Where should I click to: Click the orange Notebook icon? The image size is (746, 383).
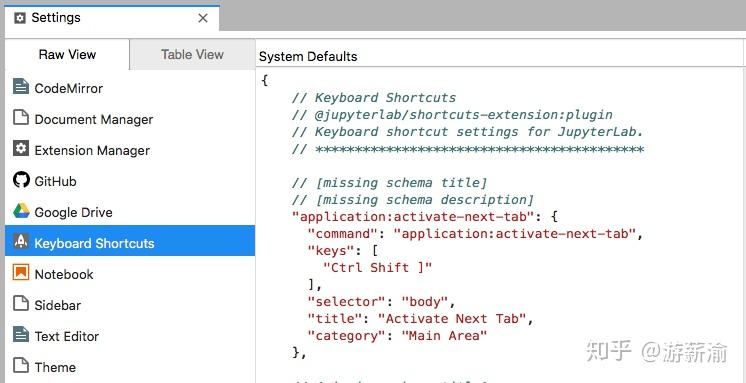(20, 273)
